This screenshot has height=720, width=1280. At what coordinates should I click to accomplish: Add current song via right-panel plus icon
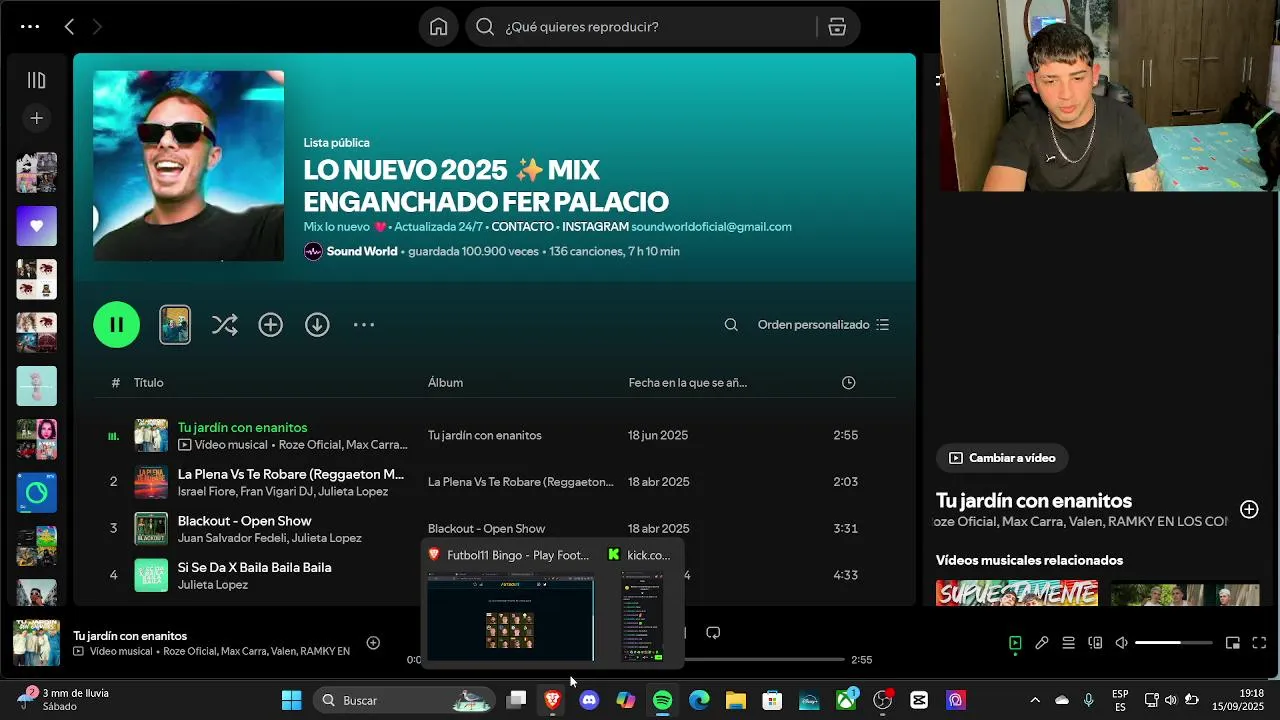pyautogui.click(x=1249, y=509)
